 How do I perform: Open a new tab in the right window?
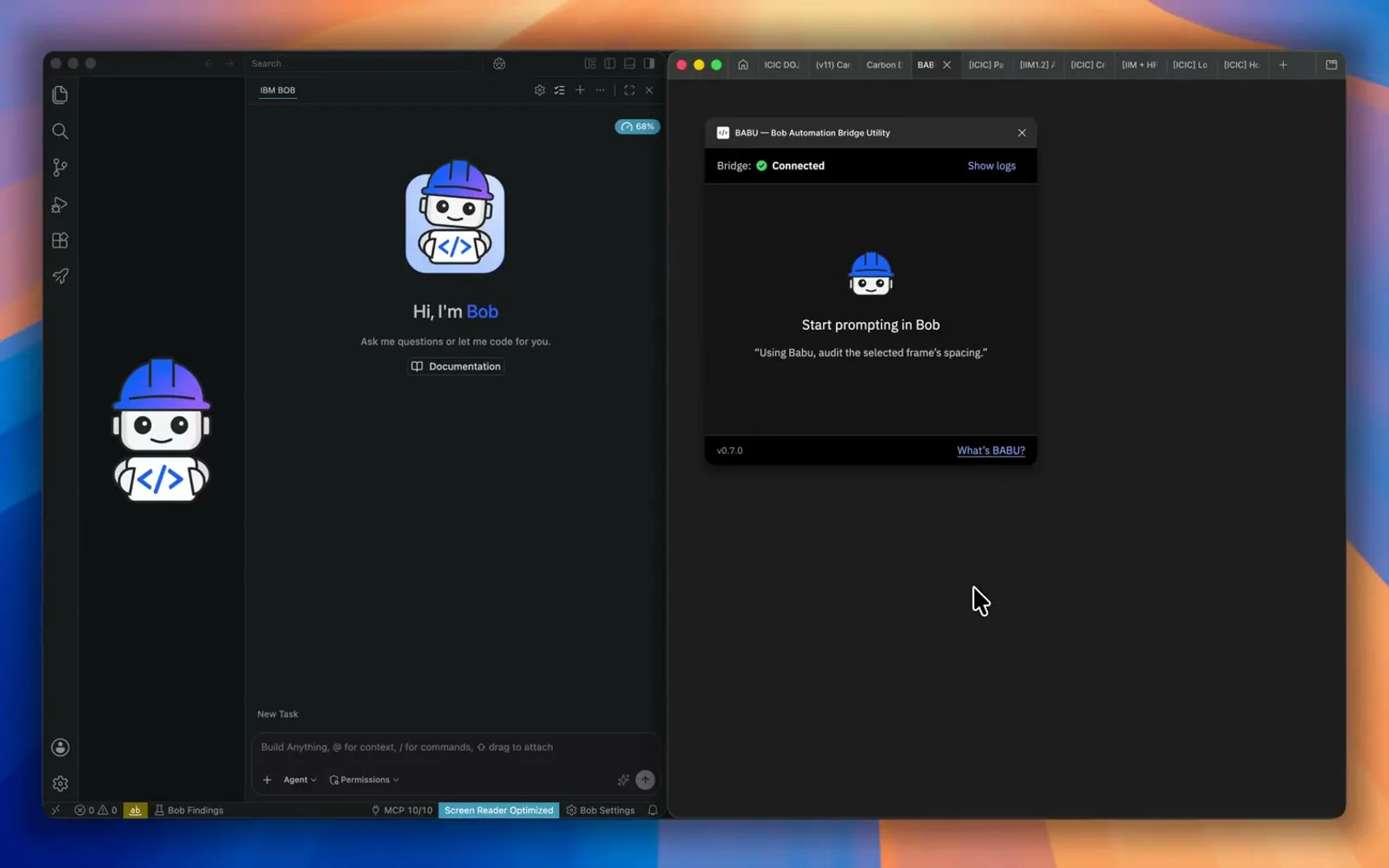click(x=1283, y=65)
